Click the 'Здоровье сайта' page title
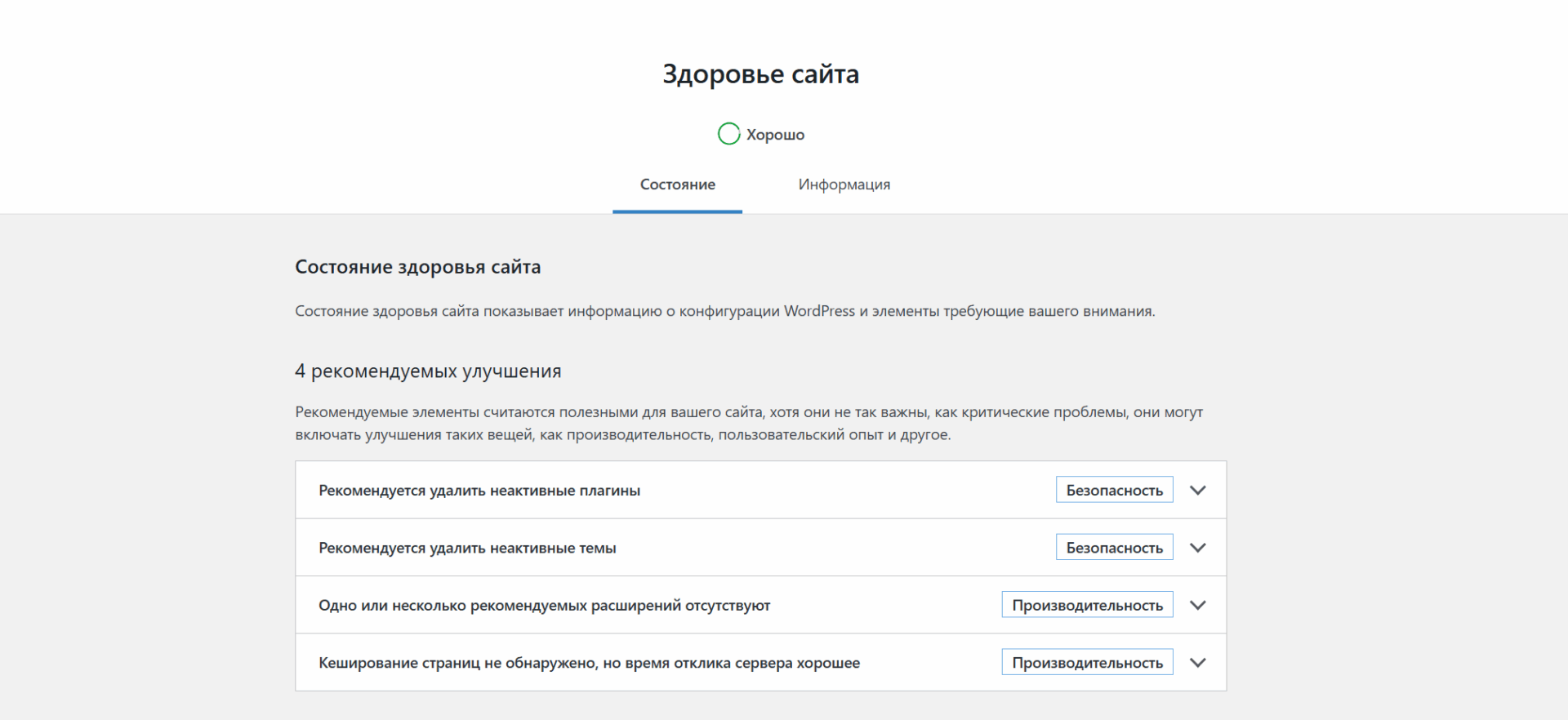Image resolution: width=1568 pixels, height=720 pixels. coord(760,74)
